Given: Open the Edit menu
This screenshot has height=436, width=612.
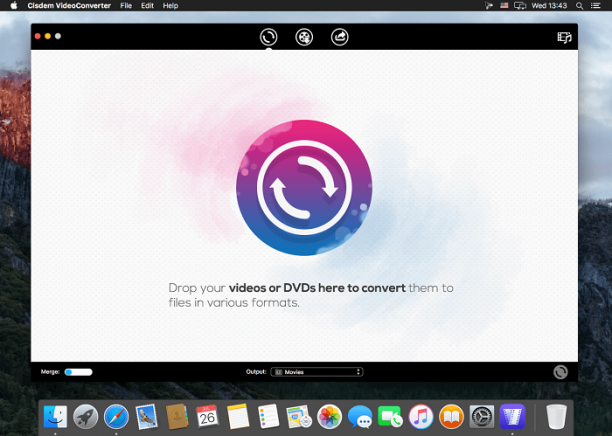Looking at the screenshot, I should click(147, 5).
